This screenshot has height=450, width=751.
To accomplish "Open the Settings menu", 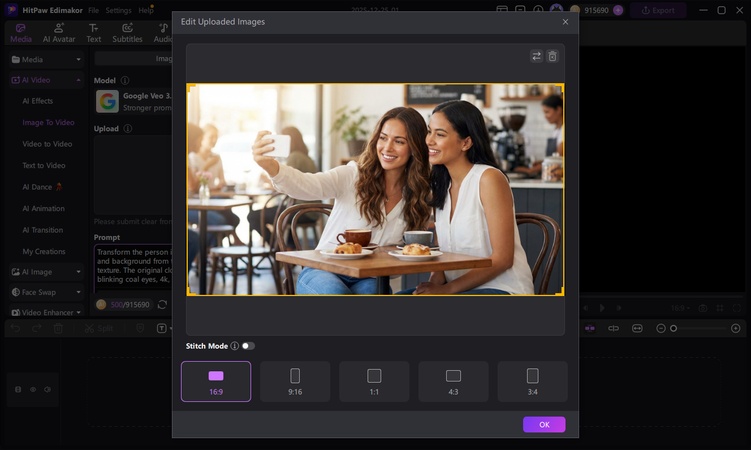I will pos(118,10).
